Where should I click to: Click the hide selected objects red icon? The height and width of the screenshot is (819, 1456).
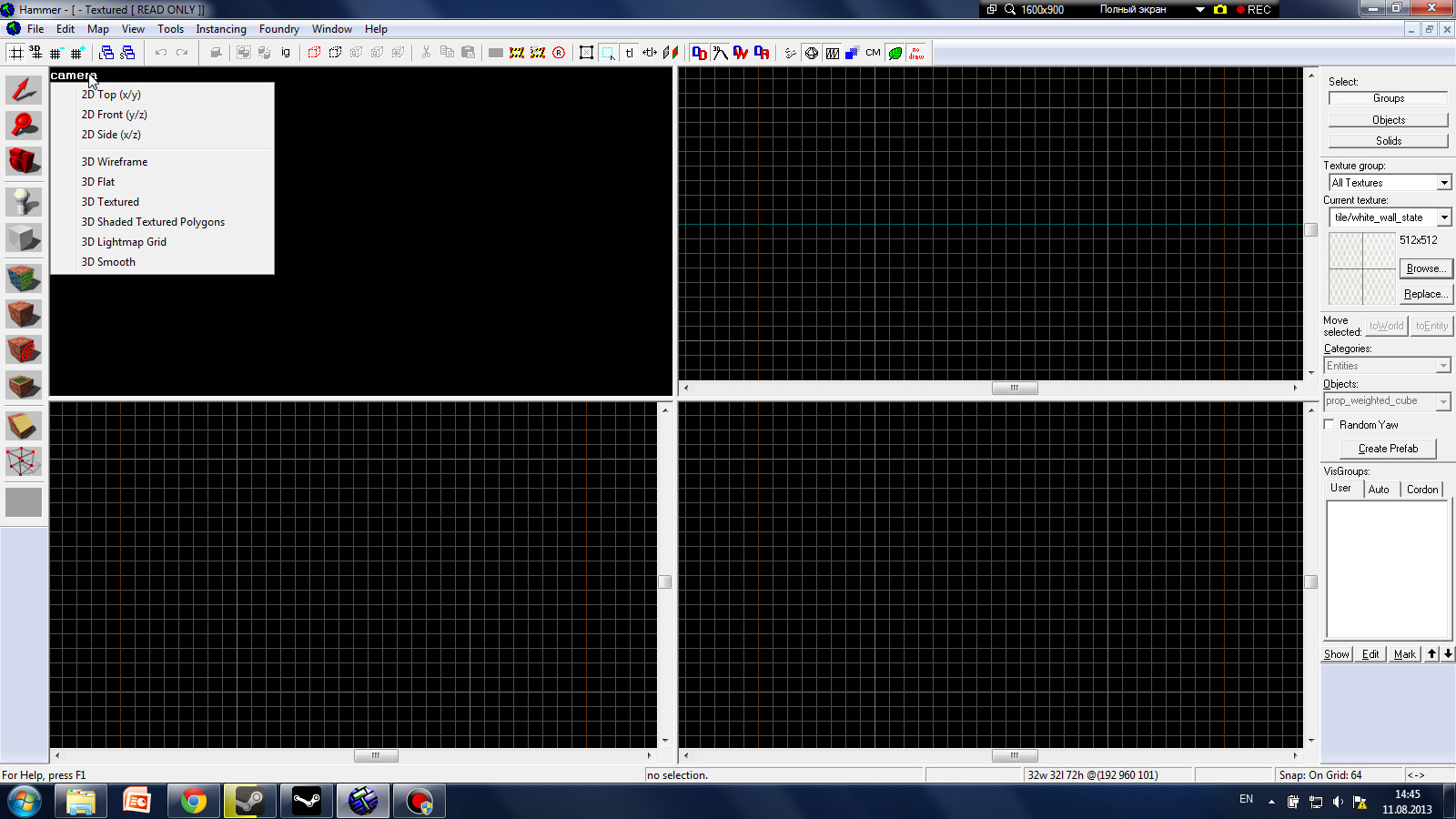point(315,53)
